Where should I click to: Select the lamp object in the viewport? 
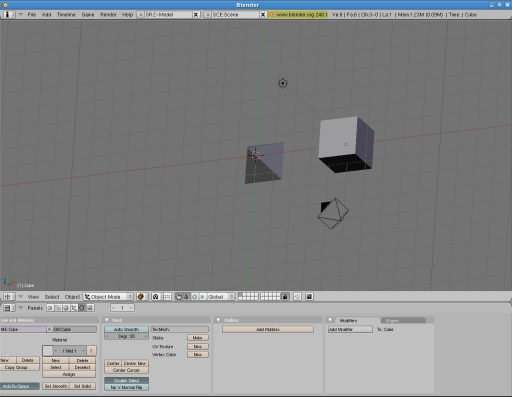283,83
